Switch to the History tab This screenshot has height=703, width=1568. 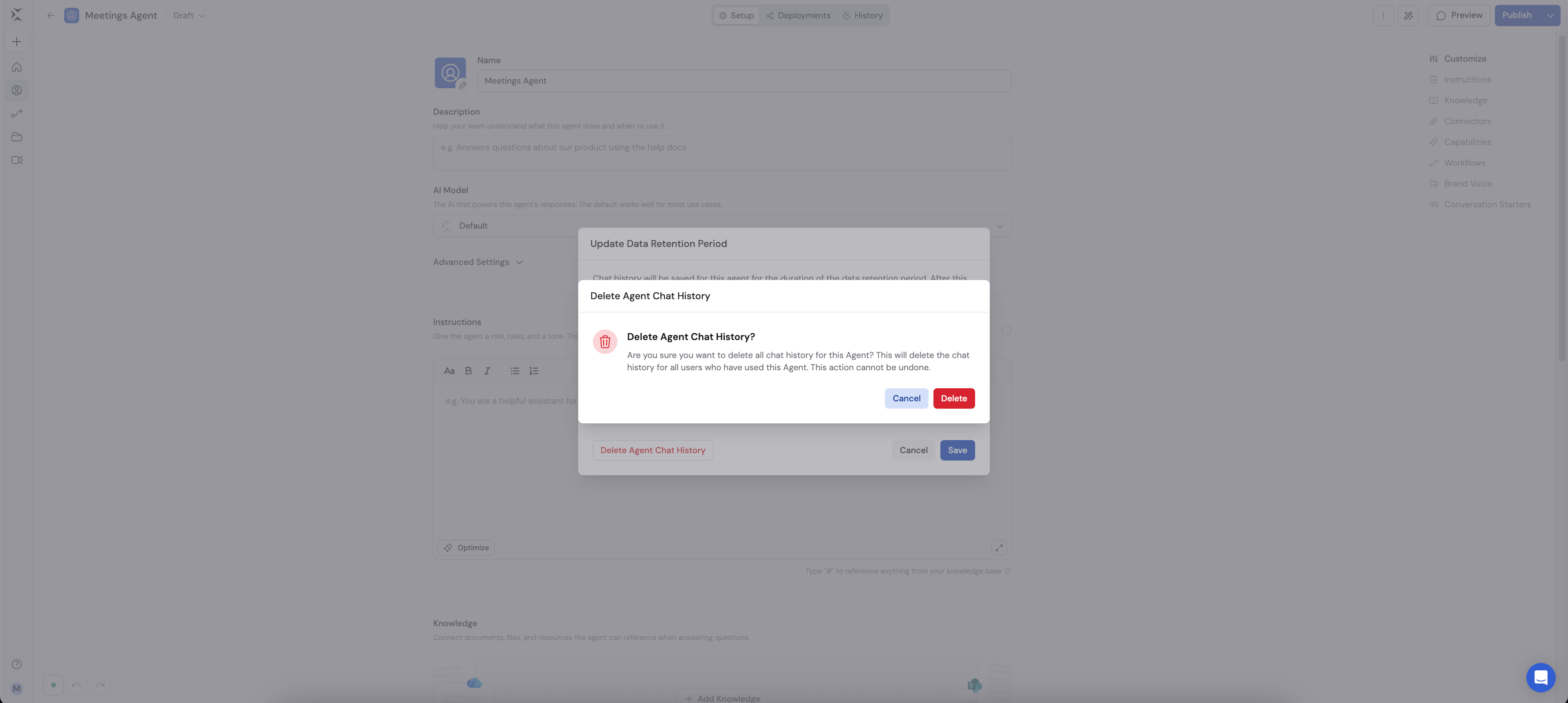click(x=862, y=15)
